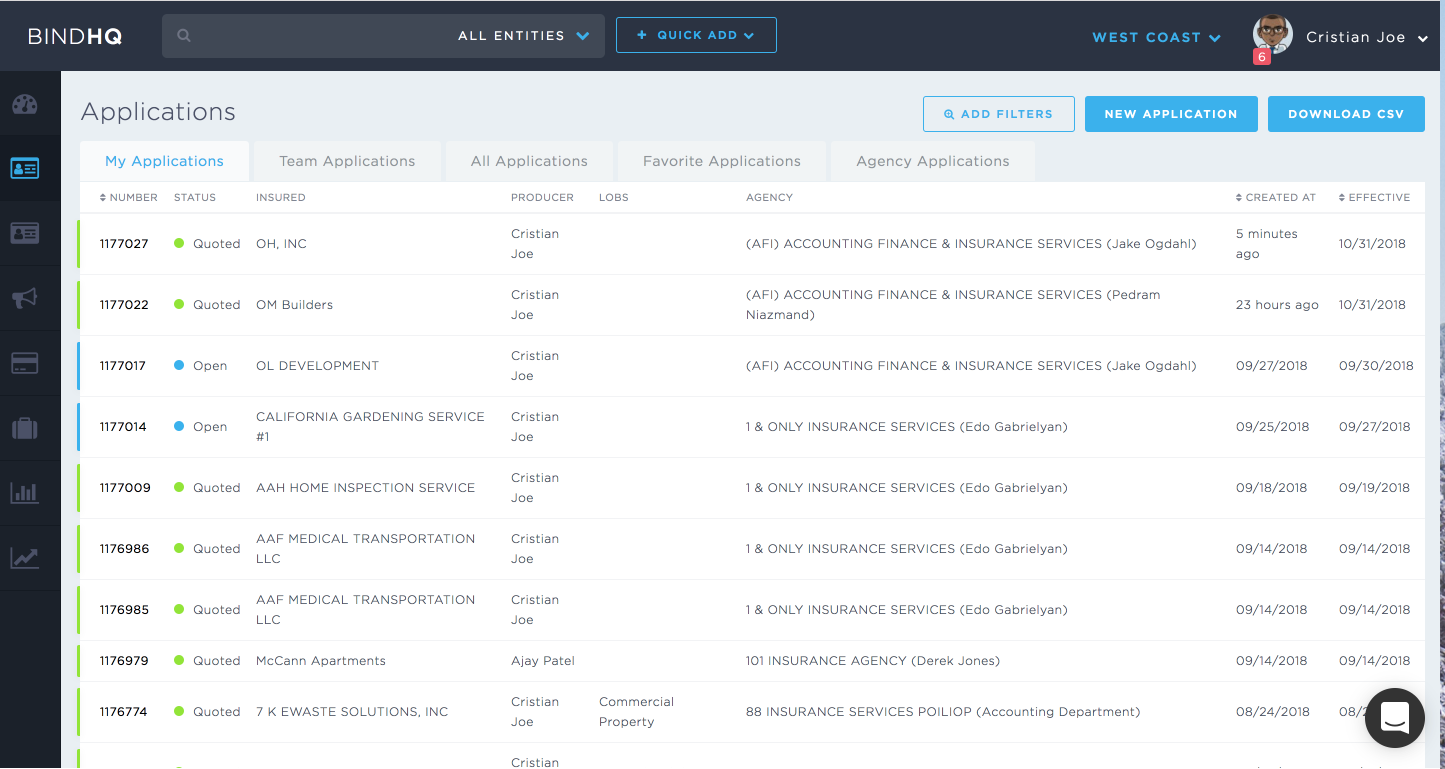
Task: Open the megaphone icon in sidebar
Action: click(25, 298)
